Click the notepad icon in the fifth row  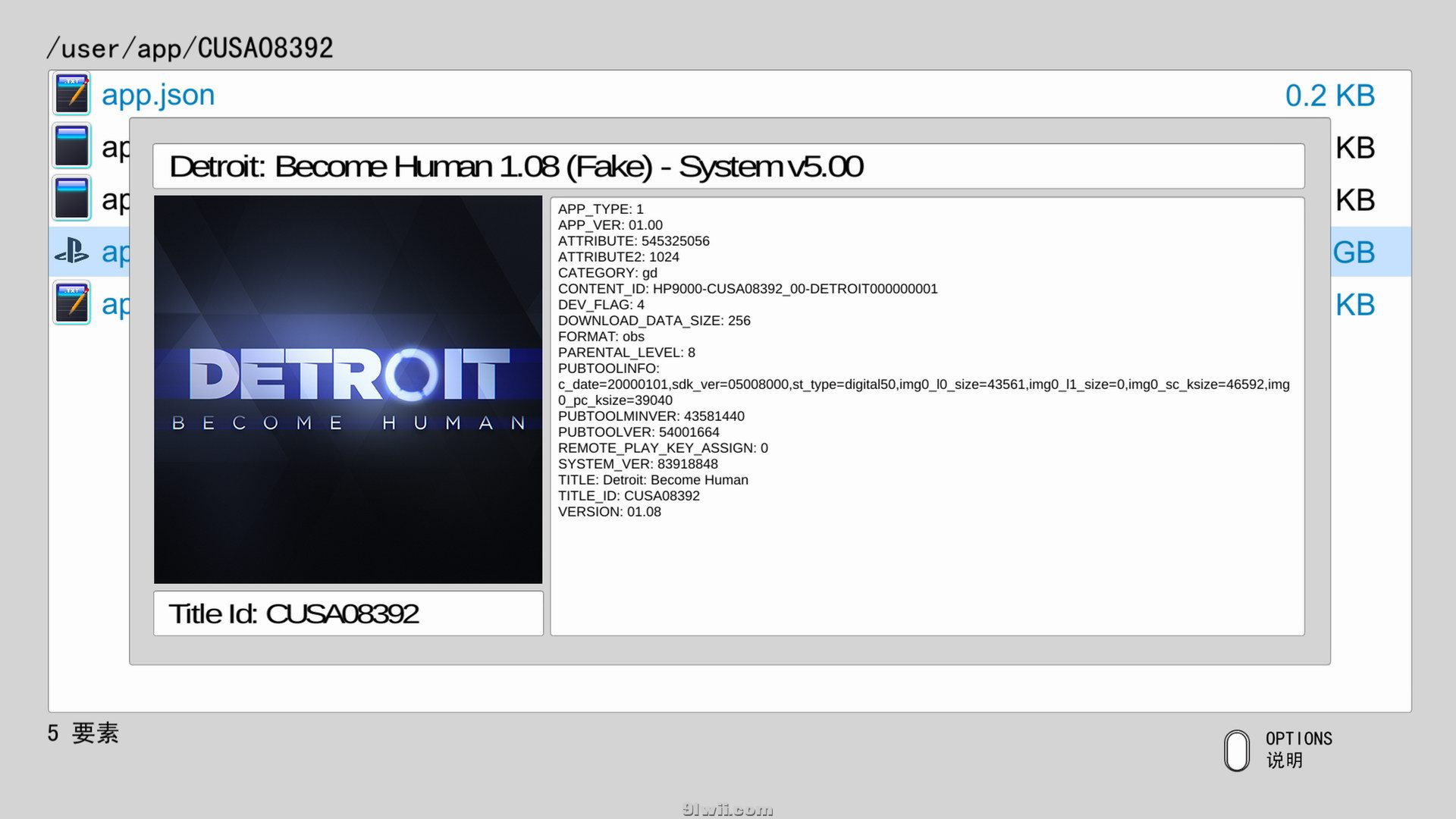[72, 303]
